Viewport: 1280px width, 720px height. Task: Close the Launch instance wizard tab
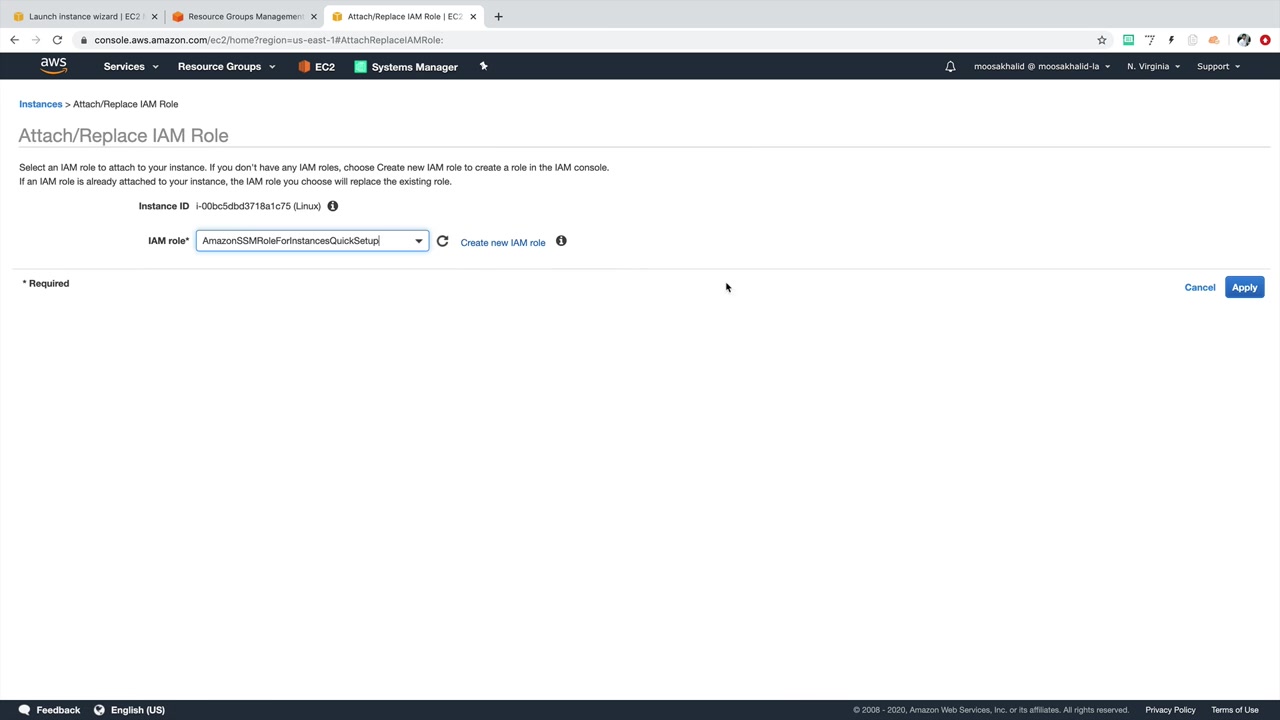(154, 16)
